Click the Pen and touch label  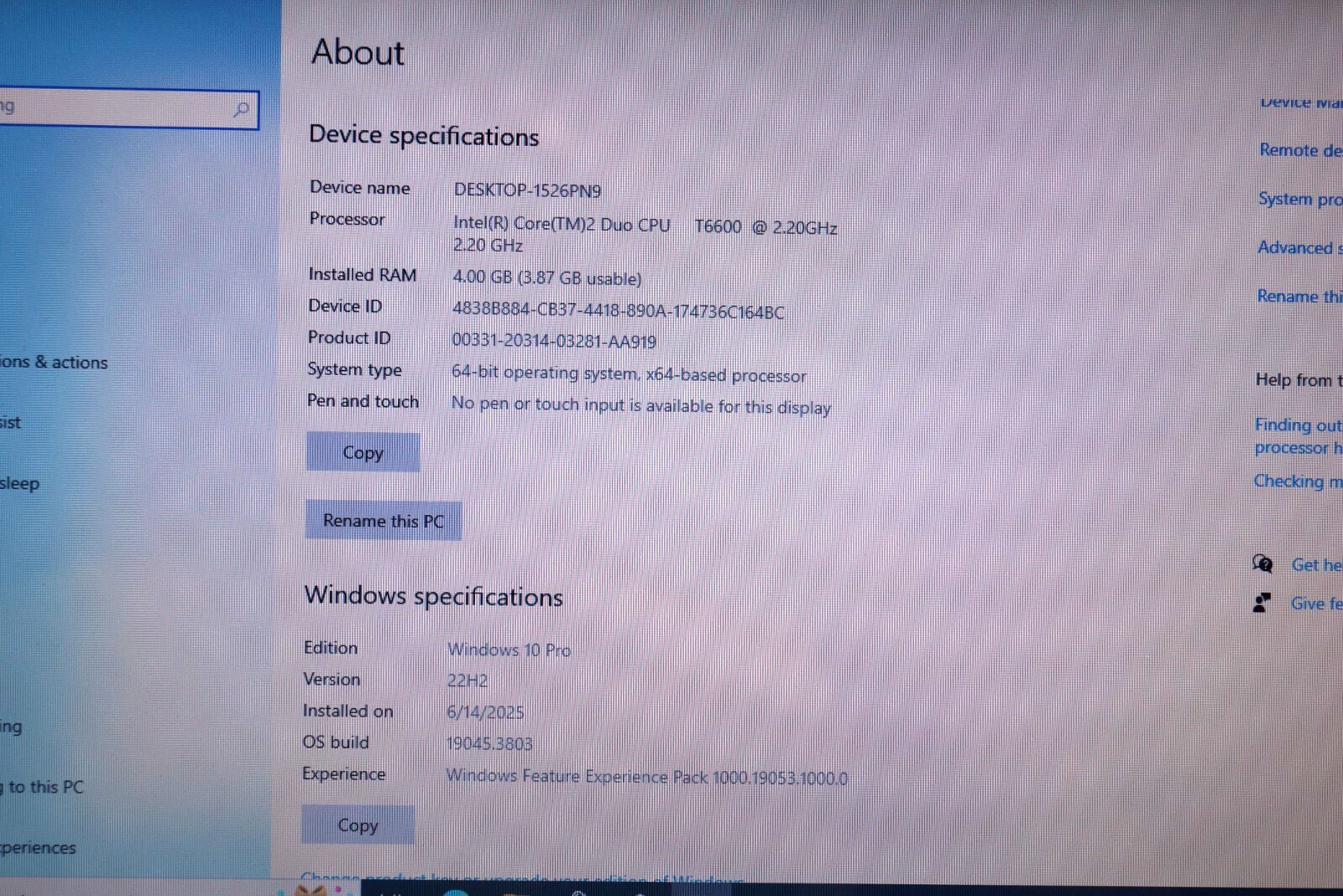pyautogui.click(x=363, y=401)
